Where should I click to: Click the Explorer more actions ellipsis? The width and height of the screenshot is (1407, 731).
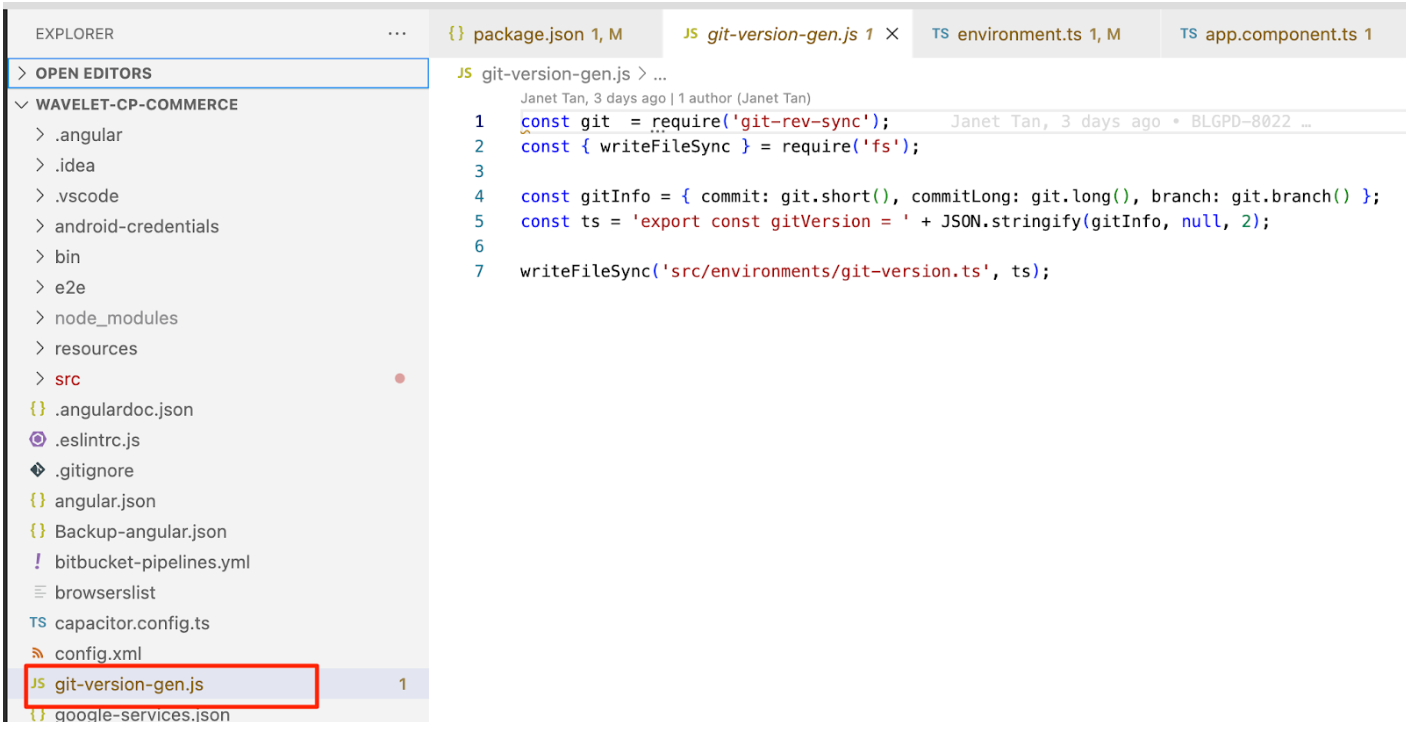tap(397, 34)
